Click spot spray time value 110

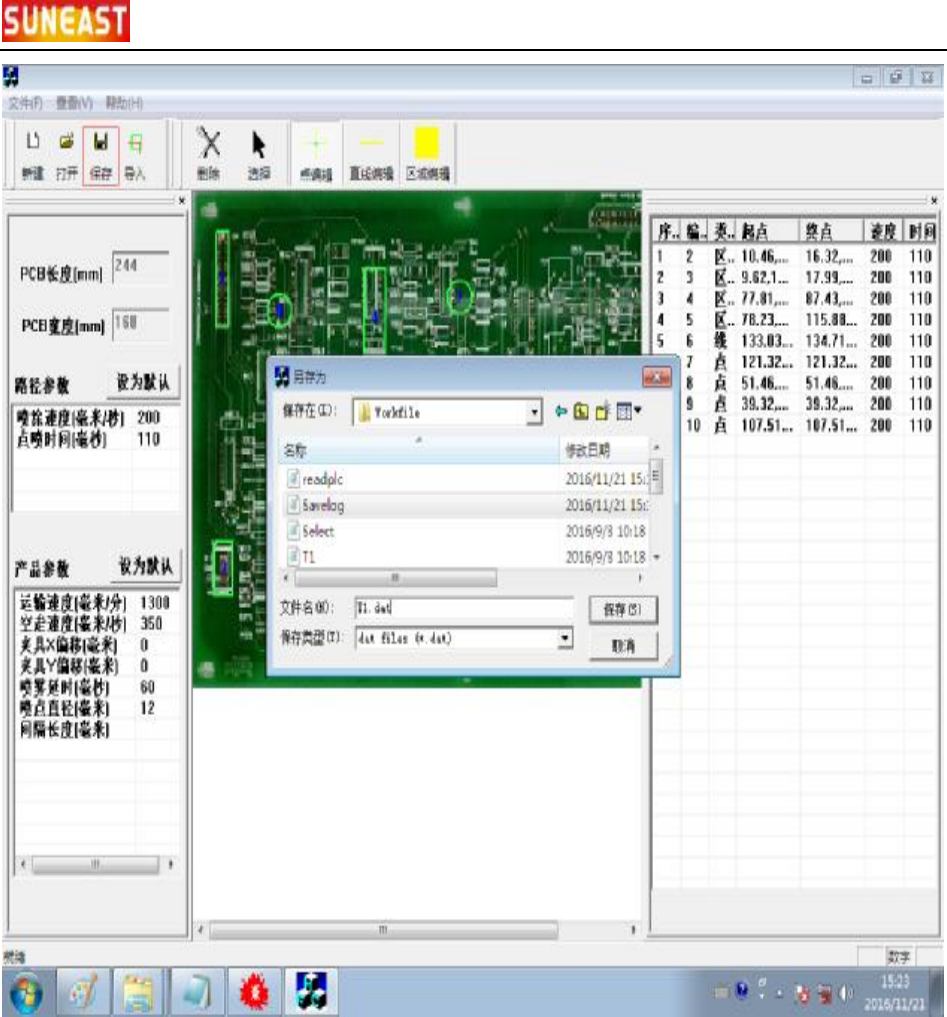pyautogui.click(x=149, y=439)
